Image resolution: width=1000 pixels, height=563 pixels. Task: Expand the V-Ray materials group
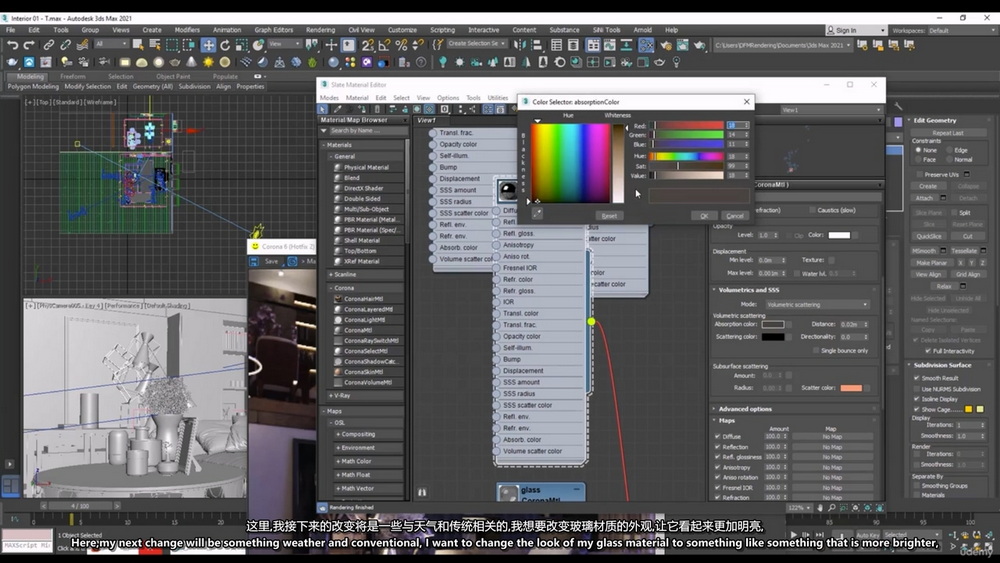[x=340, y=396]
